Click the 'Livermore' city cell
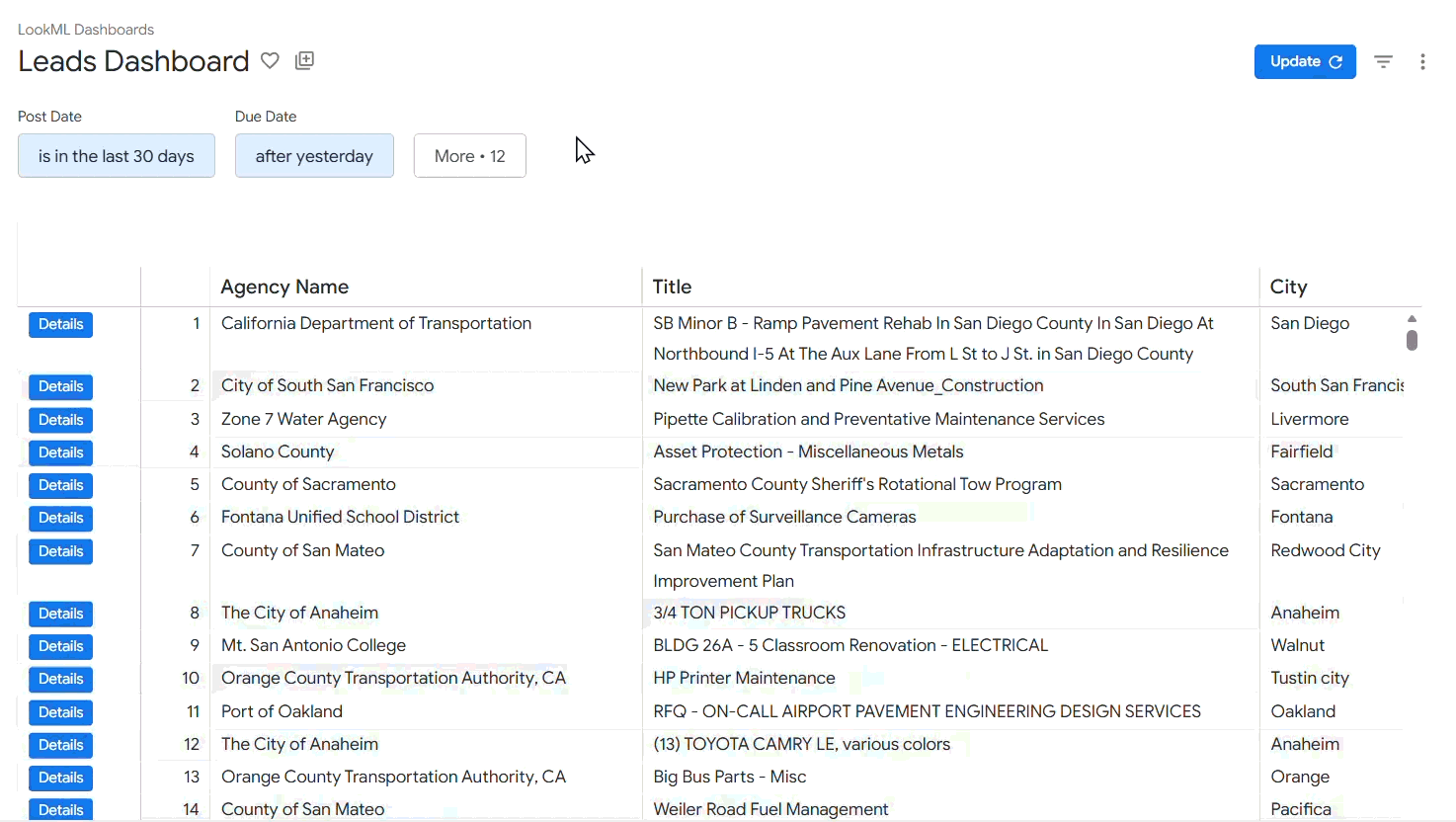Image resolution: width=1456 pixels, height=822 pixels. tap(1310, 419)
